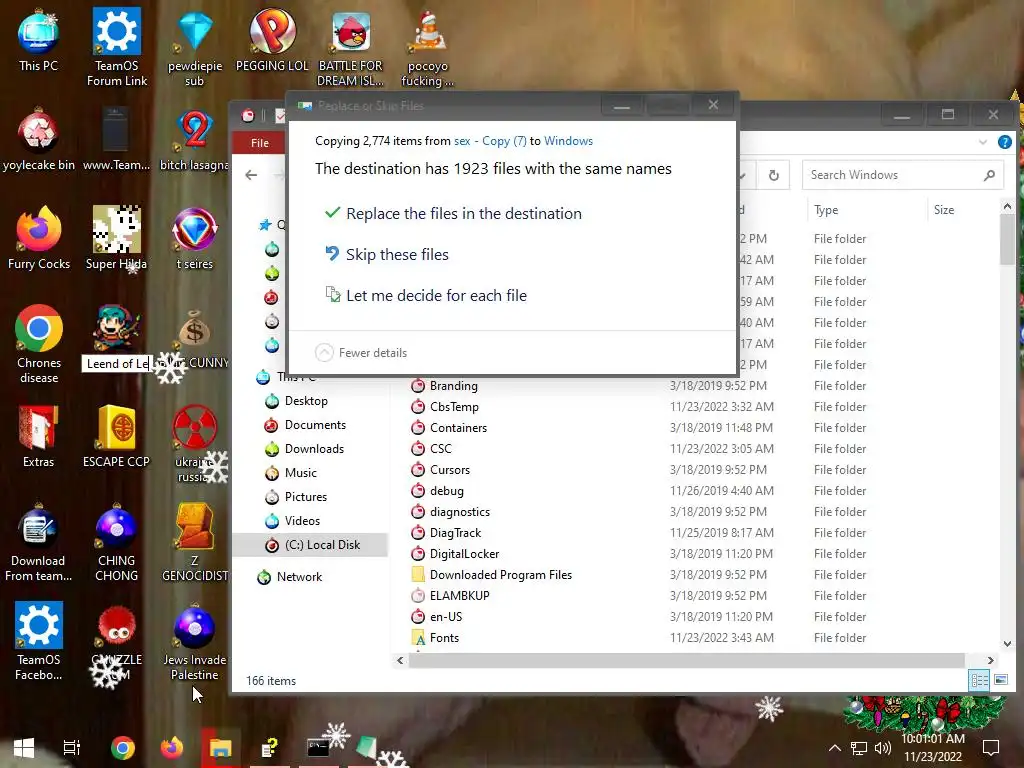Select the BATTLE FOR DREAM ISL... icon
The width and height of the screenshot is (1024, 768).
[x=351, y=49]
